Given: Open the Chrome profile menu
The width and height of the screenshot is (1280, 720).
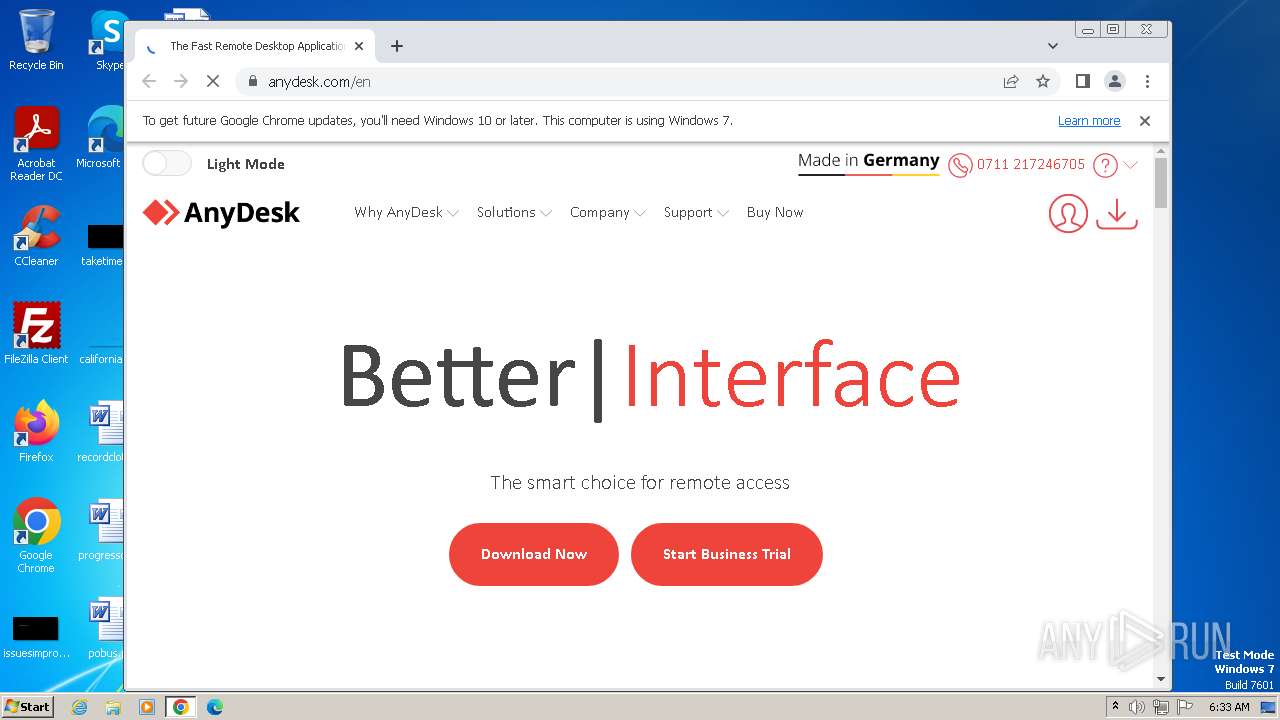Looking at the screenshot, I should click(1115, 81).
